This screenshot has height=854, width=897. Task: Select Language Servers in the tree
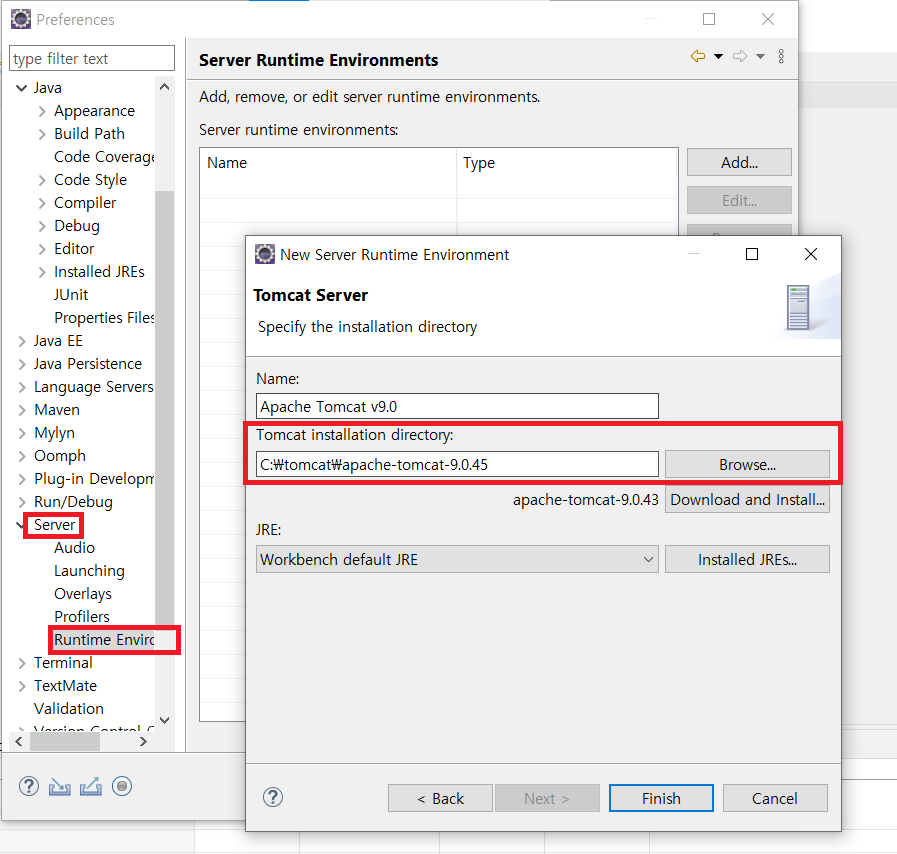coord(94,387)
